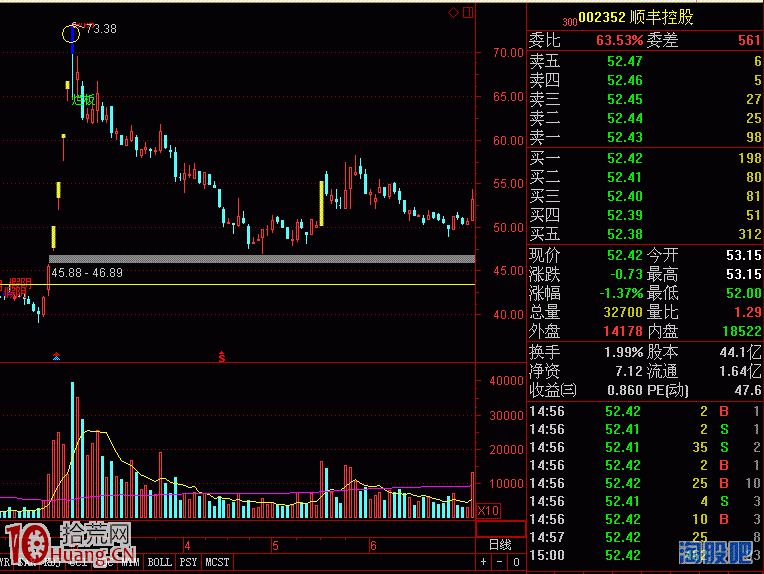The image size is (764, 574).
Task: Switch to the MCST indicator tab
Action: click(218, 563)
